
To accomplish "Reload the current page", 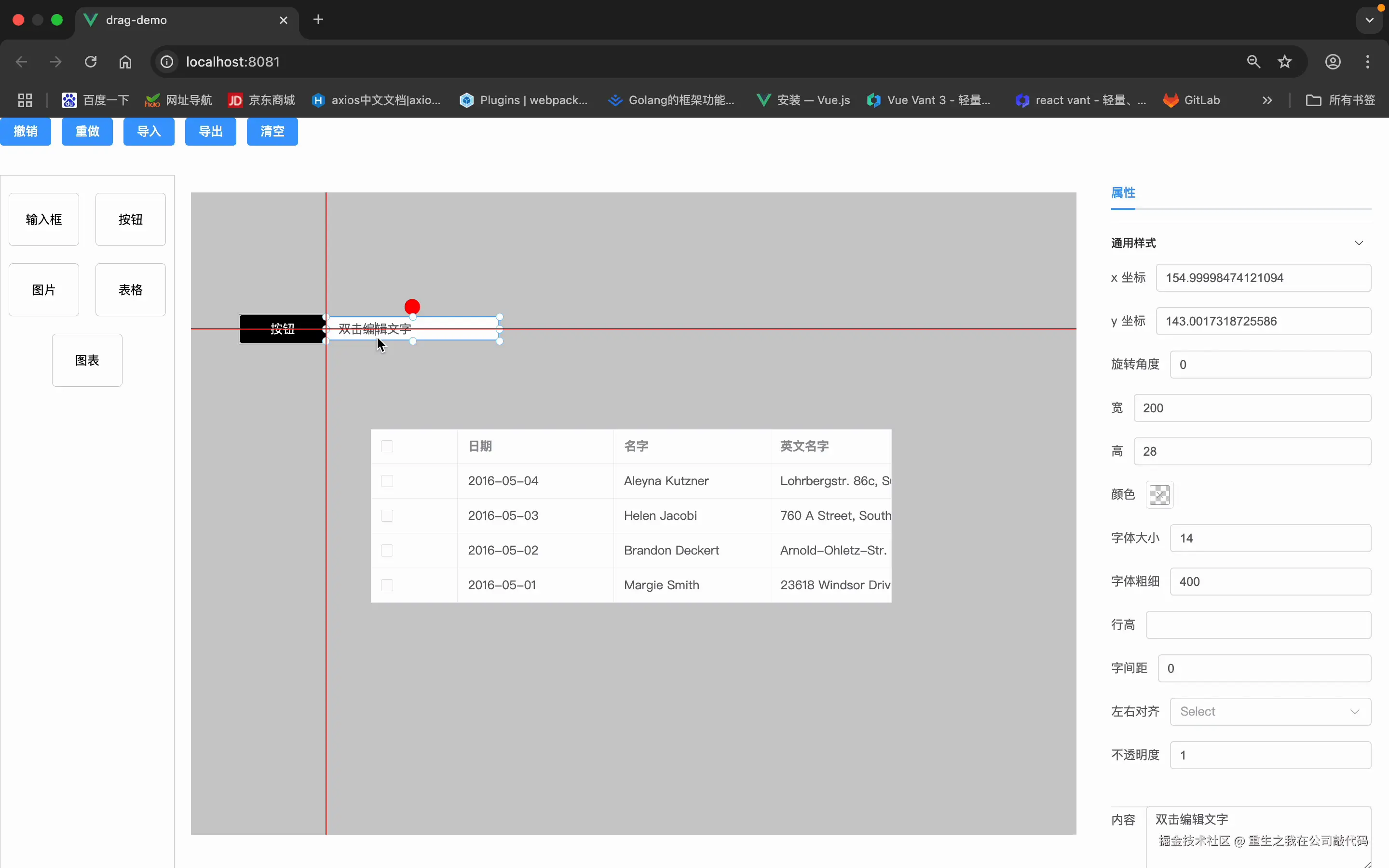I will tap(90, 61).
